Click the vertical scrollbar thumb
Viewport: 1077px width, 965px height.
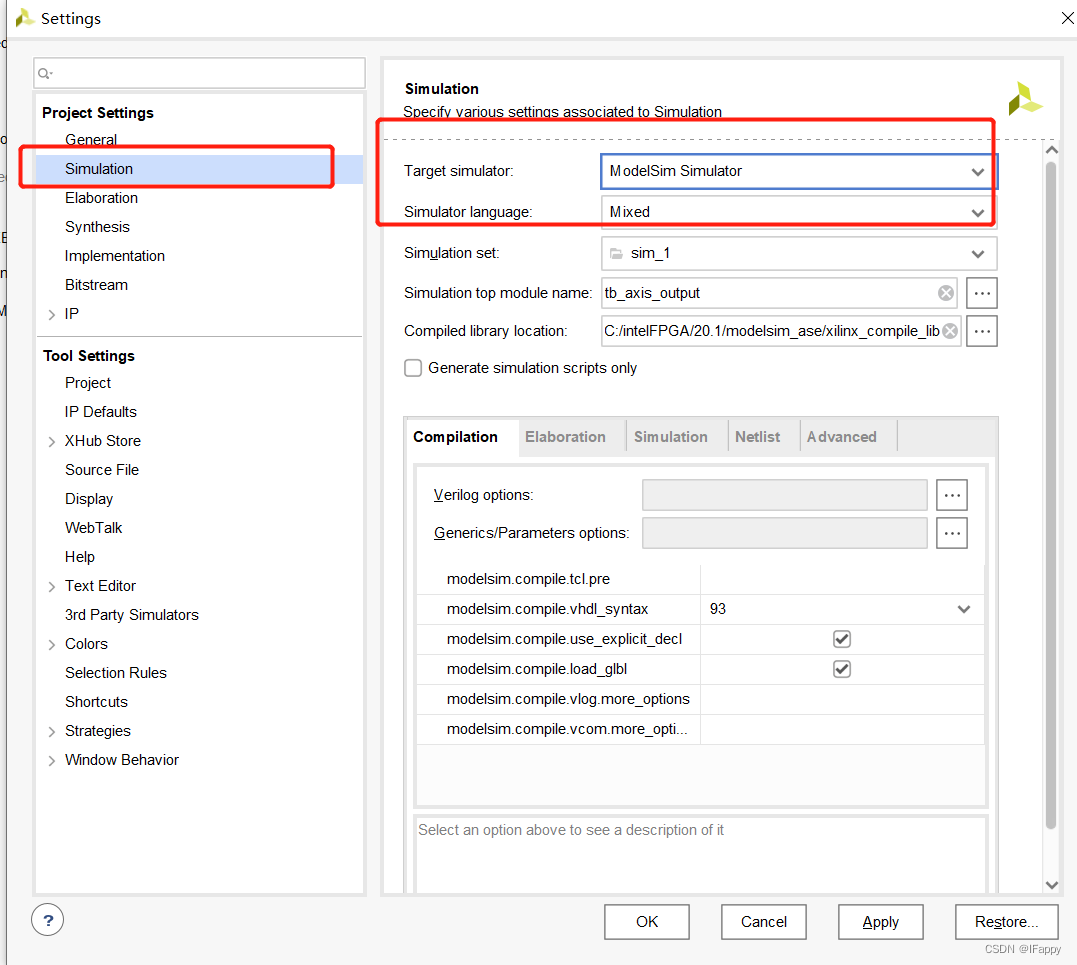tap(1051, 495)
